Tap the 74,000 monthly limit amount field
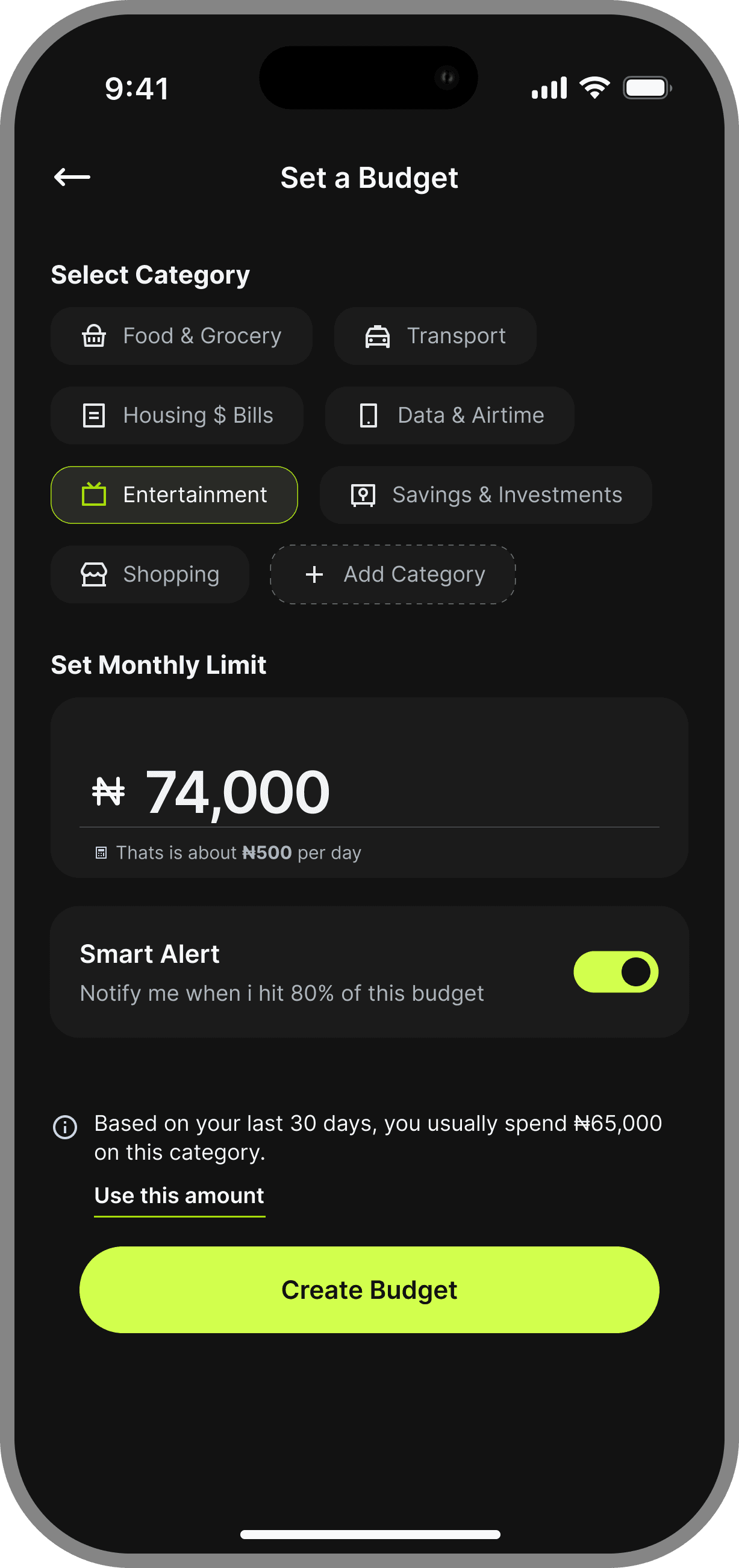 pyautogui.click(x=237, y=791)
